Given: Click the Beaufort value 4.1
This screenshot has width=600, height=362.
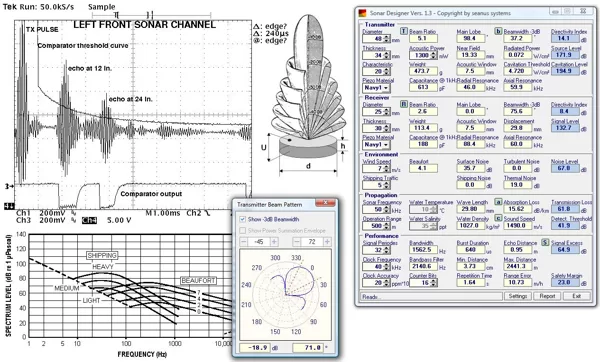Looking at the screenshot, I should pyautogui.click(x=423, y=168).
